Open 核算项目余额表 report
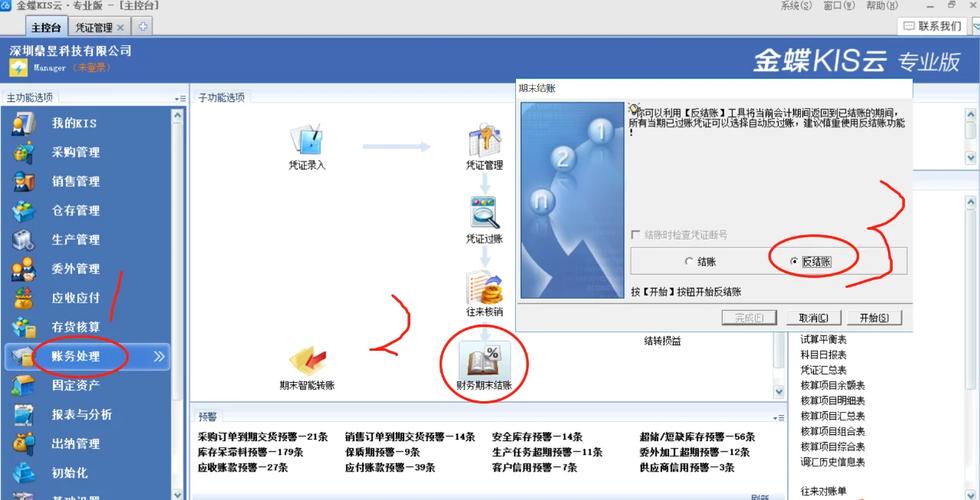Viewport: 980px width, 500px height. (x=832, y=386)
